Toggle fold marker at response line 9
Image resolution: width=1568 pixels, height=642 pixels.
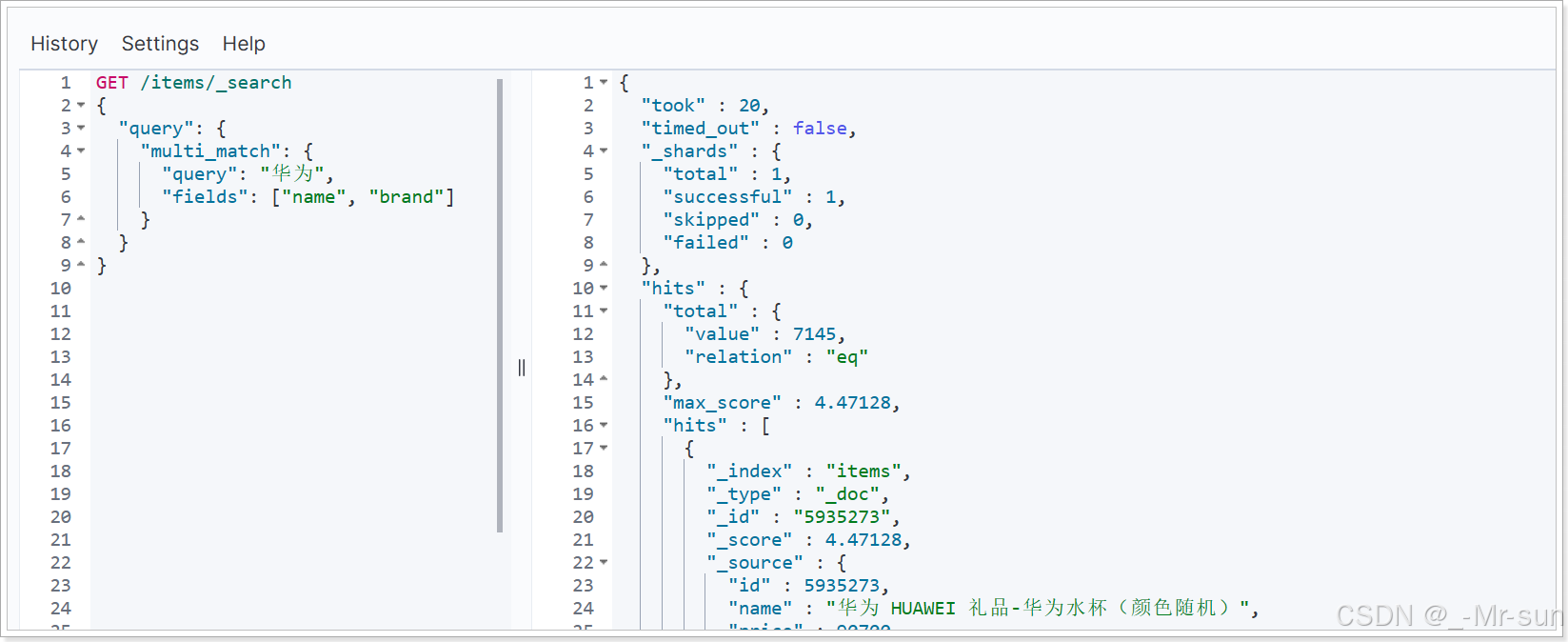(604, 266)
